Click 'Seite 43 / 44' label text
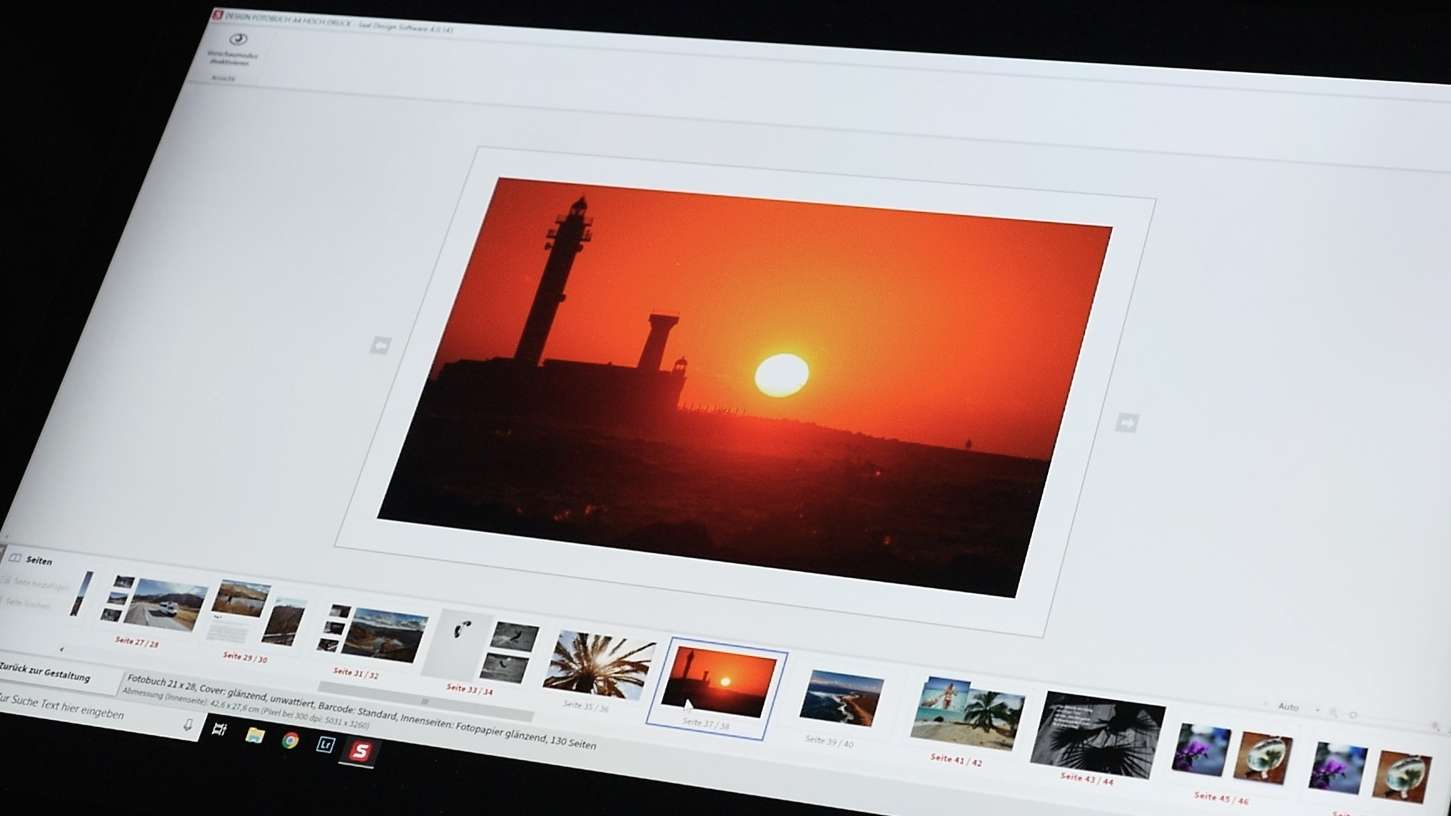The image size is (1451, 816). [x=1087, y=778]
